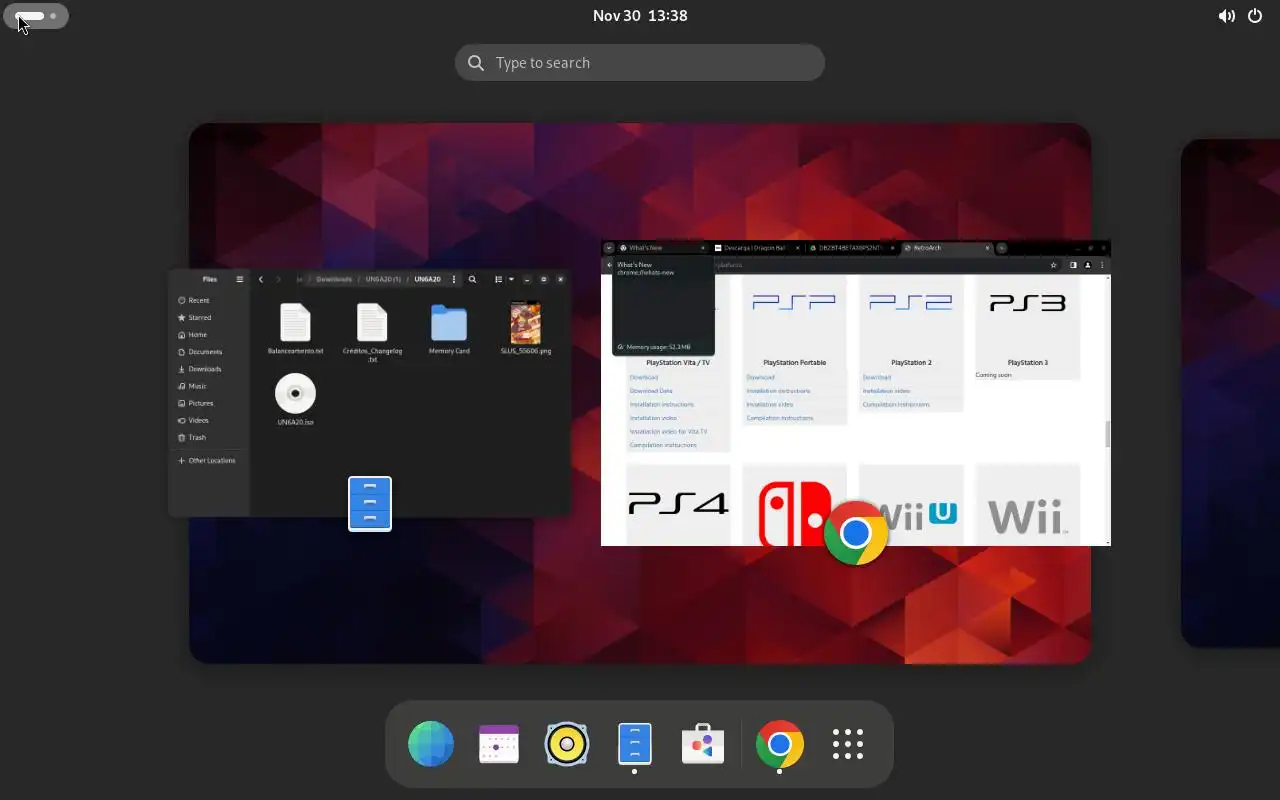Open the Files hamburger main menu
The height and width of the screenshot is (800, 1280).
click(239, 279)
